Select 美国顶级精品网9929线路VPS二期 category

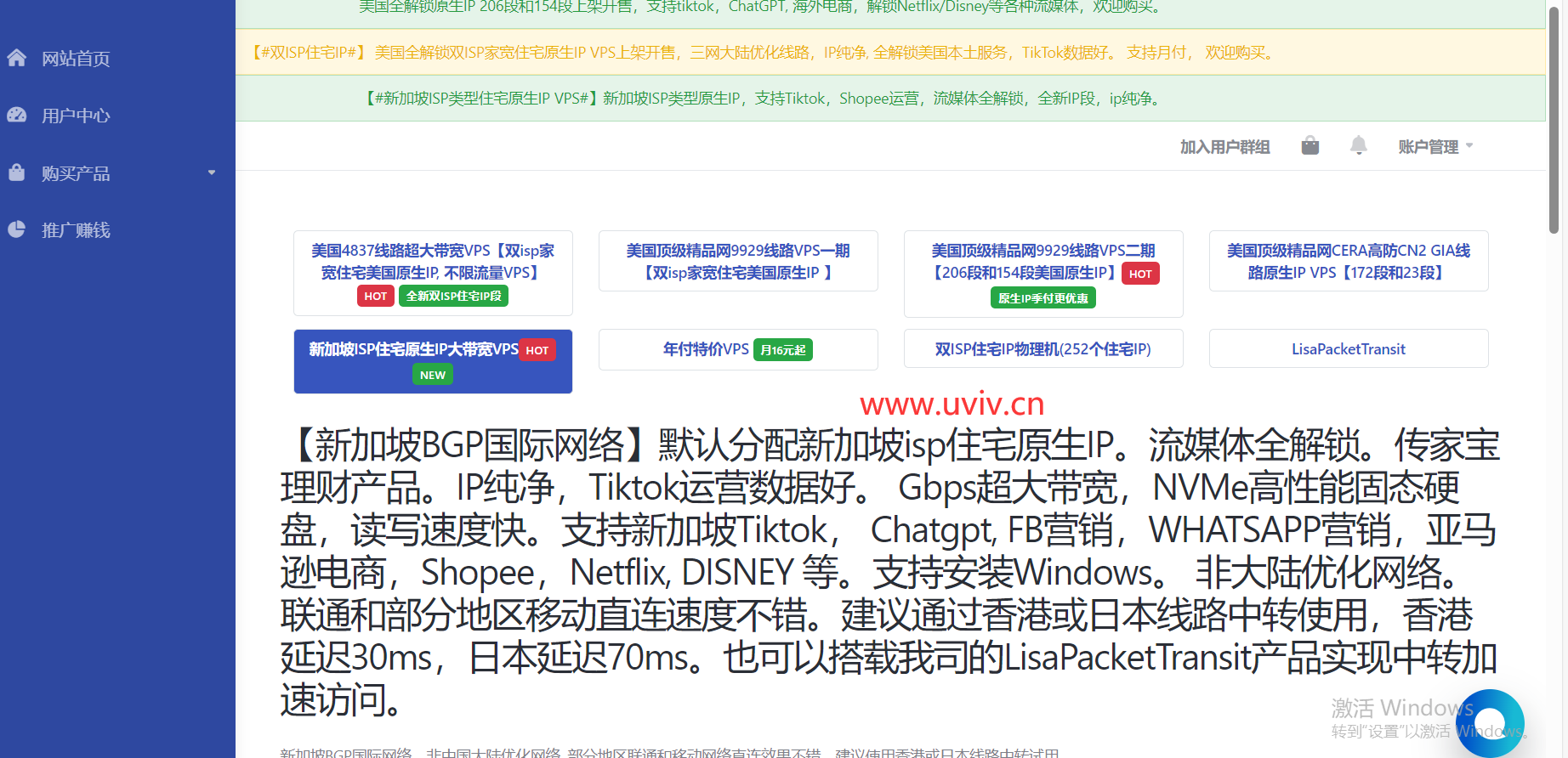[x=1043, y=262]
